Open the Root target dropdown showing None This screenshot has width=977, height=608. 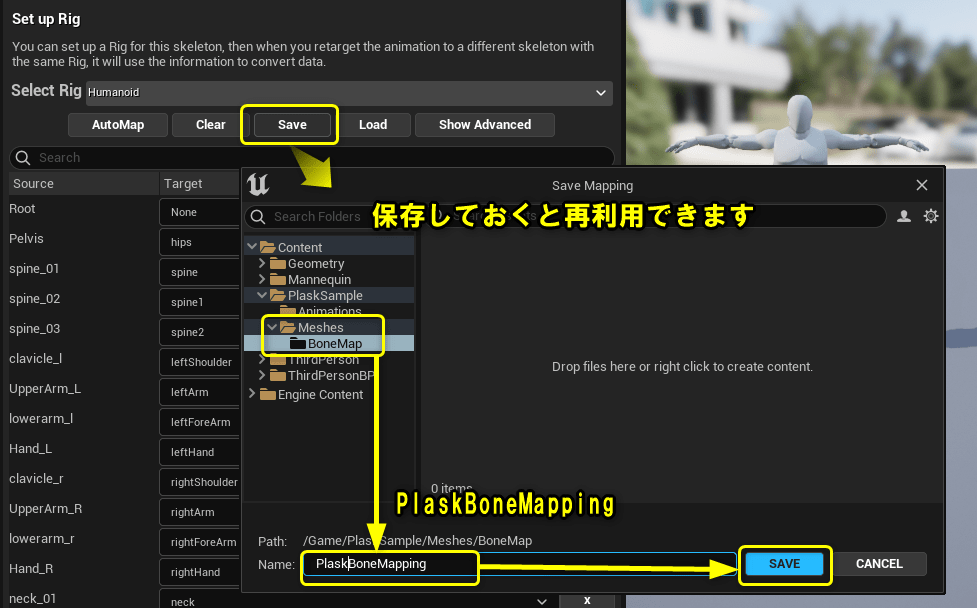(200, 212)
